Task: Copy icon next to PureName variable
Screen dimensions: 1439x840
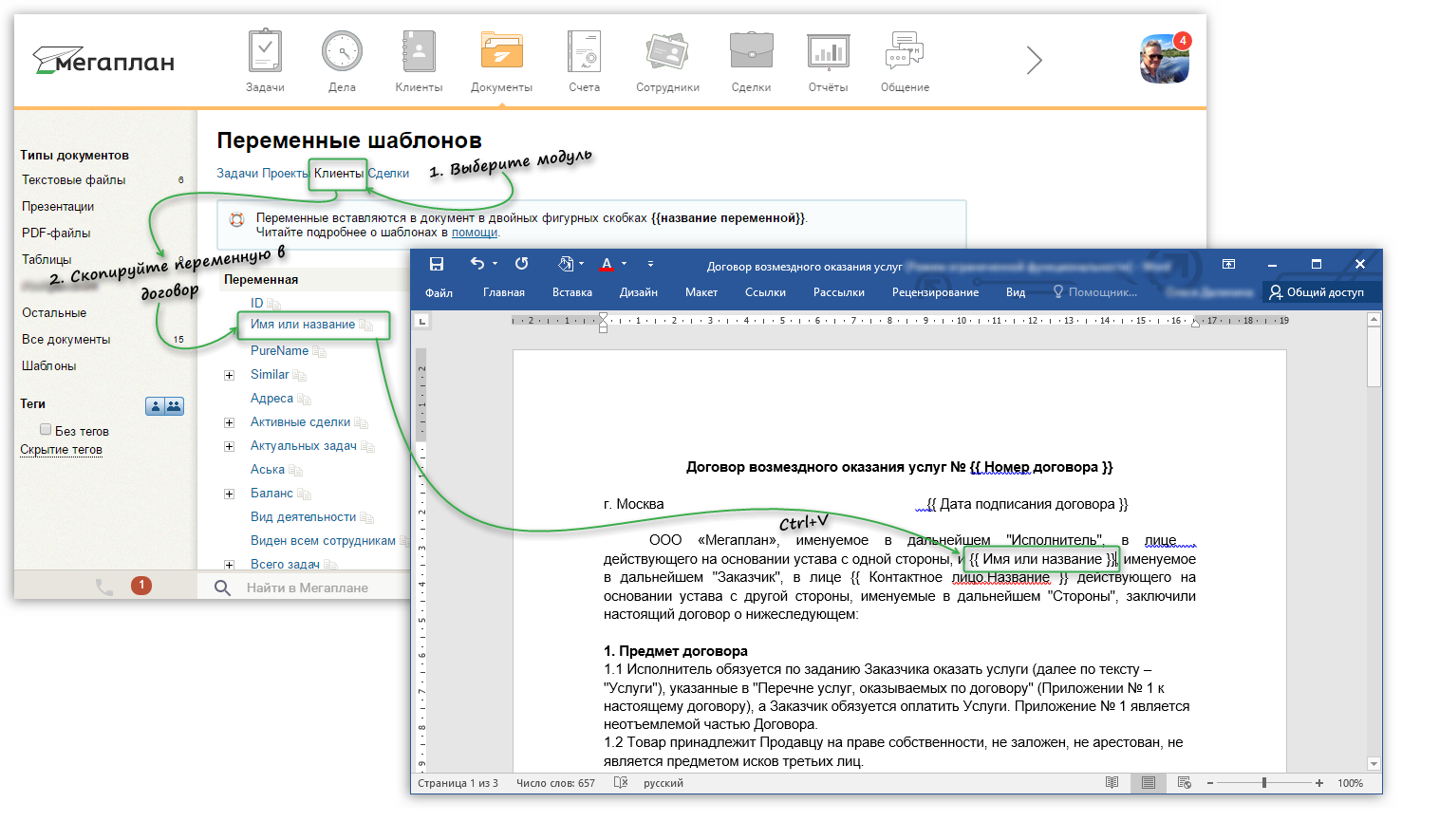Action: pyautogui.click(x=319, y=351)
